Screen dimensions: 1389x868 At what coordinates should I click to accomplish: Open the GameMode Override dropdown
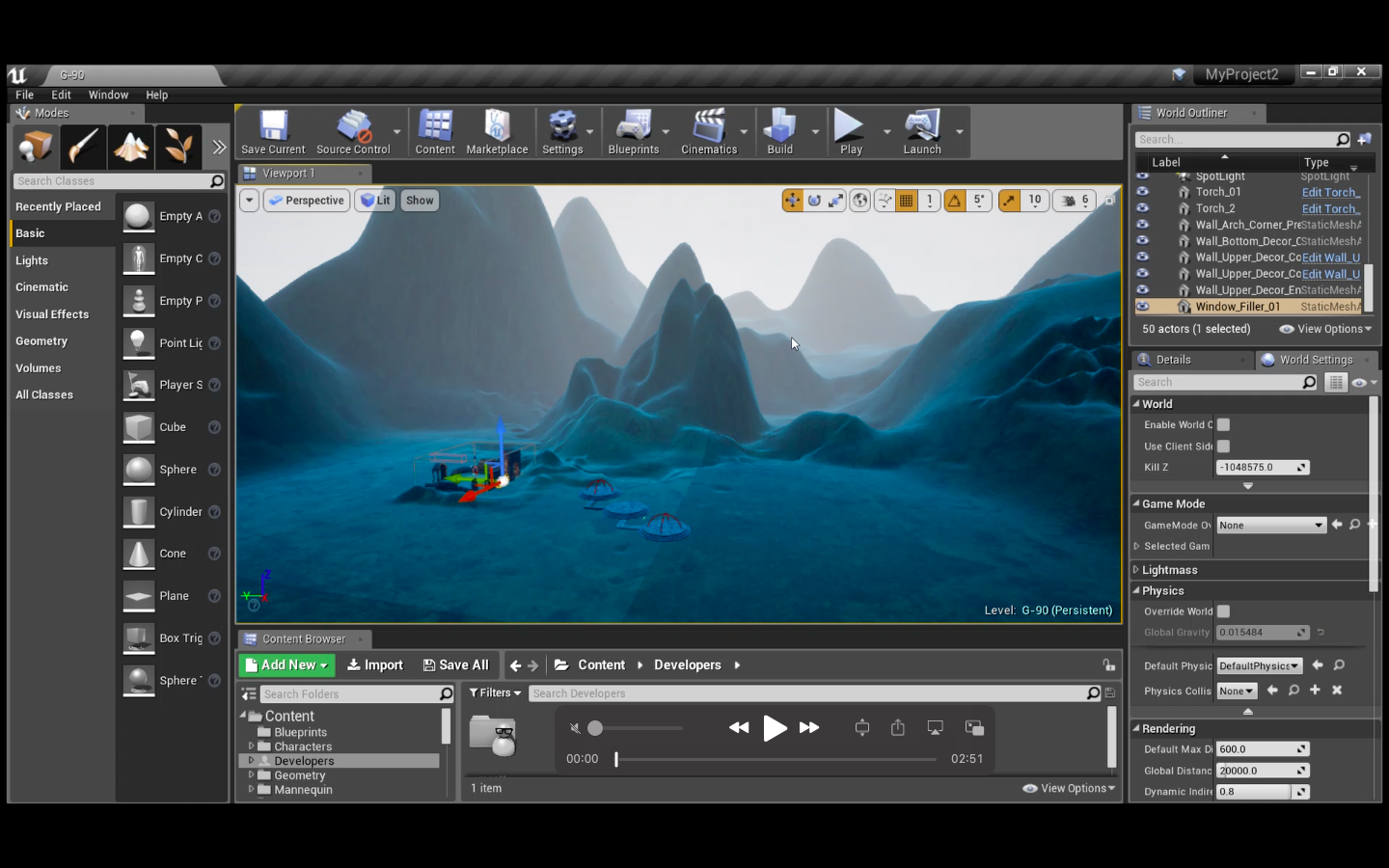coord(1270,525)
